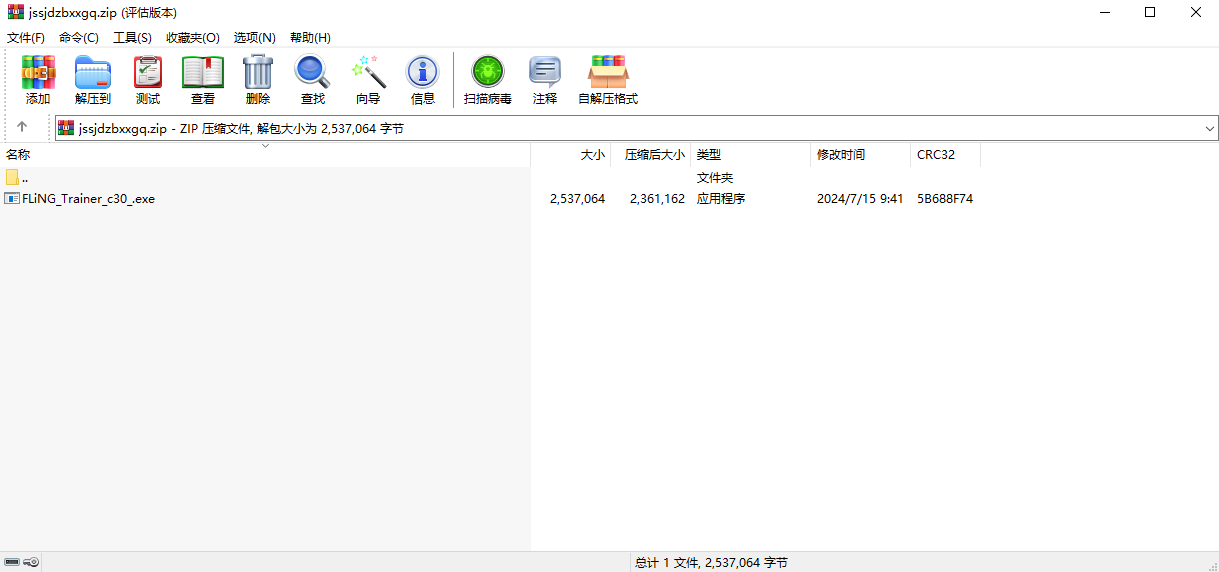This screenshot has height=572, width=1219.
Task: Select the FLiNG_Trainer_c30_.exe file name
Action: click(89, 199)
